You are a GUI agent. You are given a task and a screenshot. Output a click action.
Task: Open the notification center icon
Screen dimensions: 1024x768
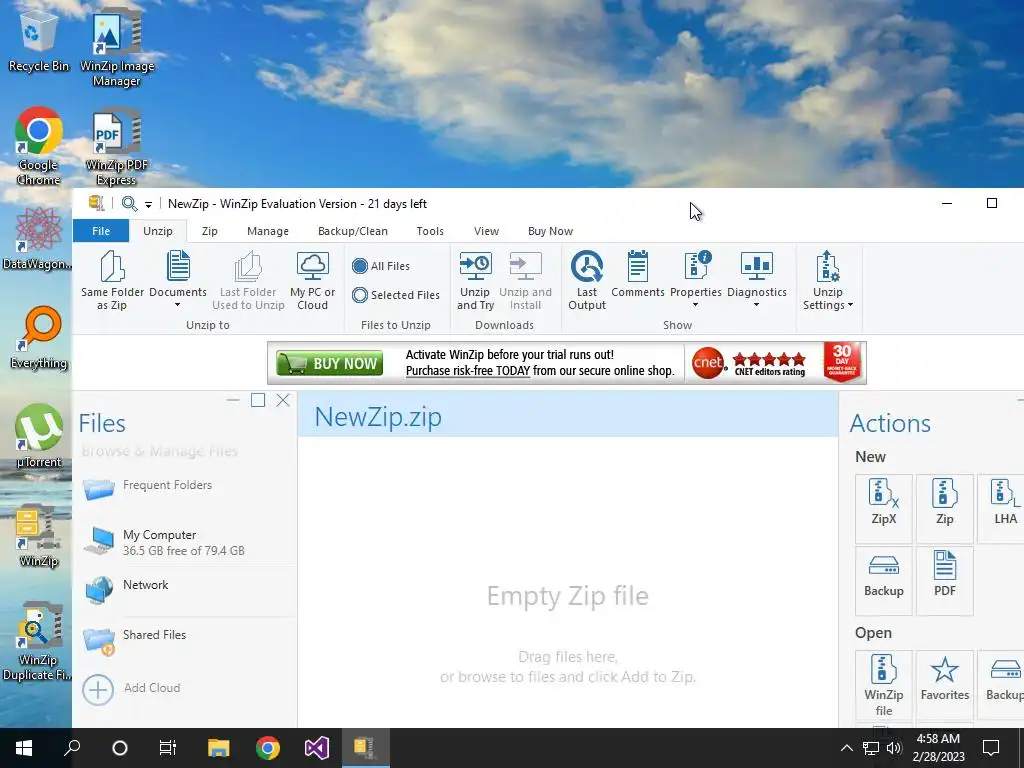click(x=991, y=748)
